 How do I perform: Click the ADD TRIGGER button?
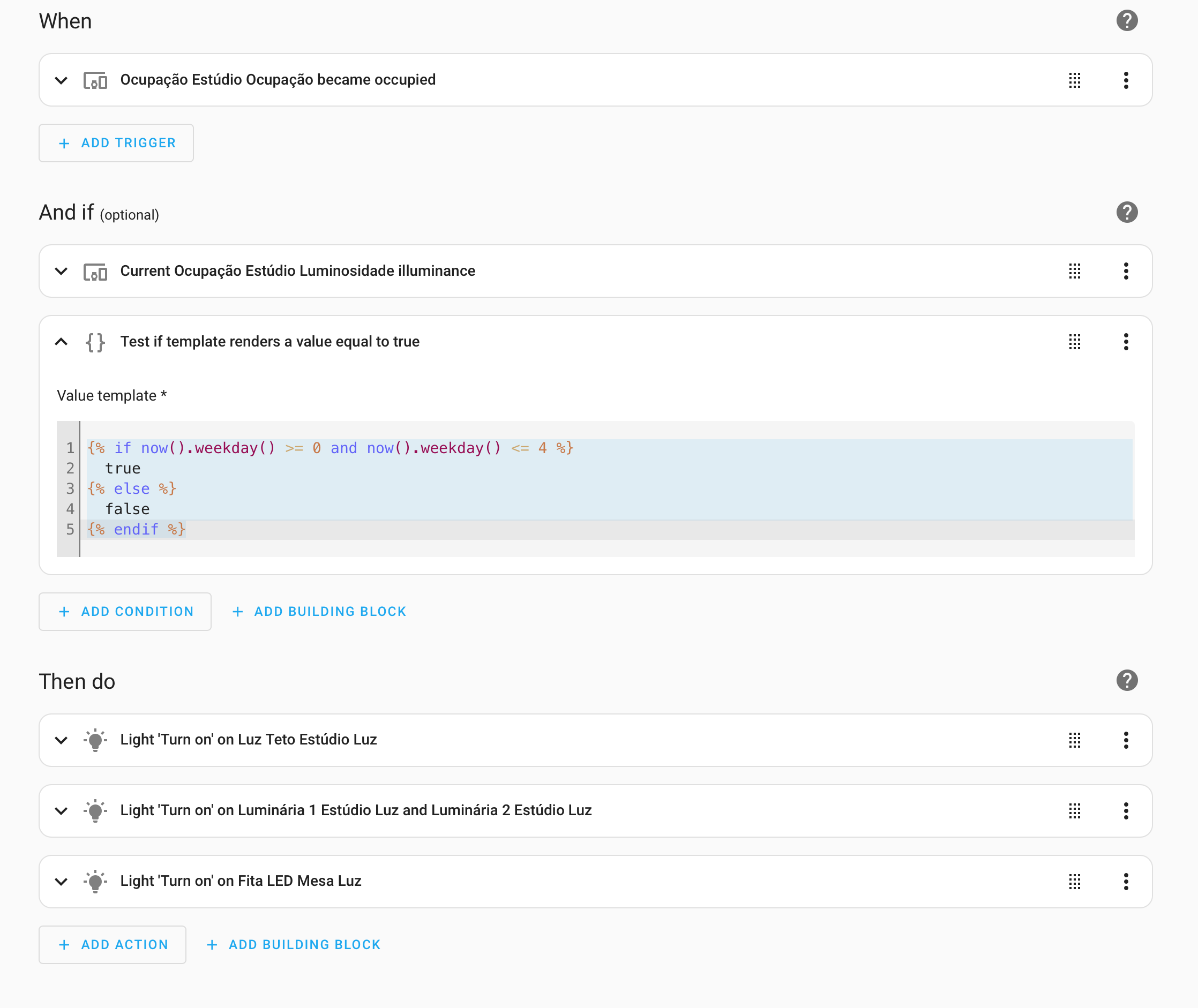coord(116,143)
